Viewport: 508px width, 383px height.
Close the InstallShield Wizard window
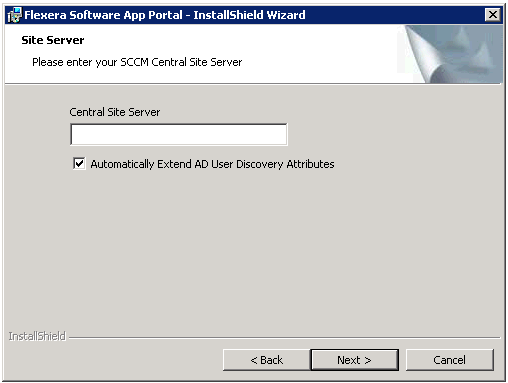pos(492,15)
